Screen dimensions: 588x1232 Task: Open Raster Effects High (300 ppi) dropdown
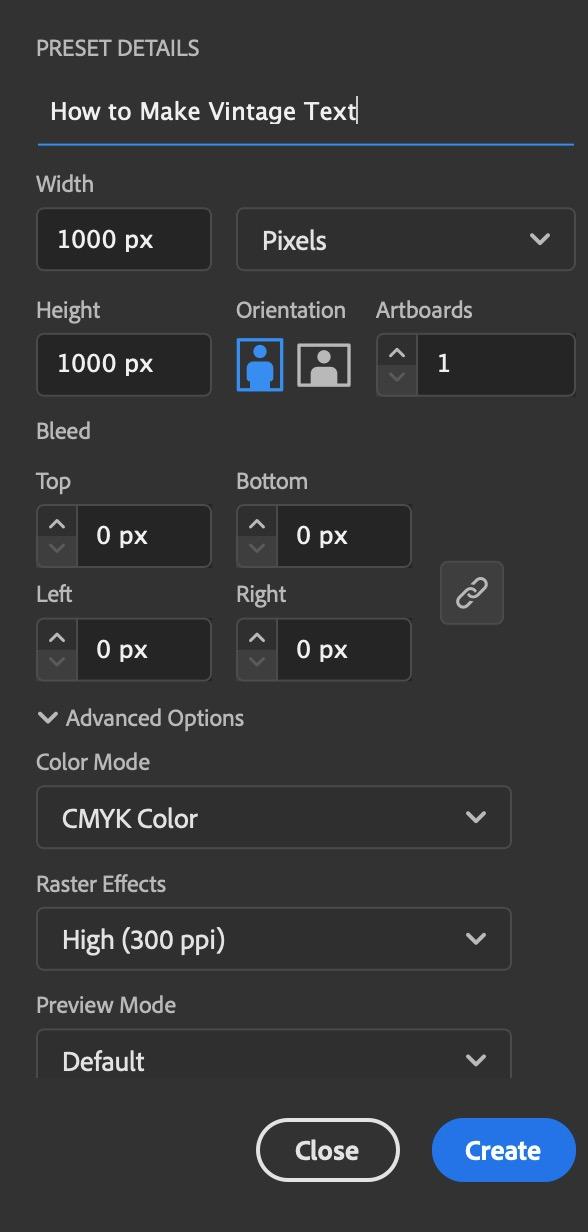pyautogui.click(x=274, y=939)
